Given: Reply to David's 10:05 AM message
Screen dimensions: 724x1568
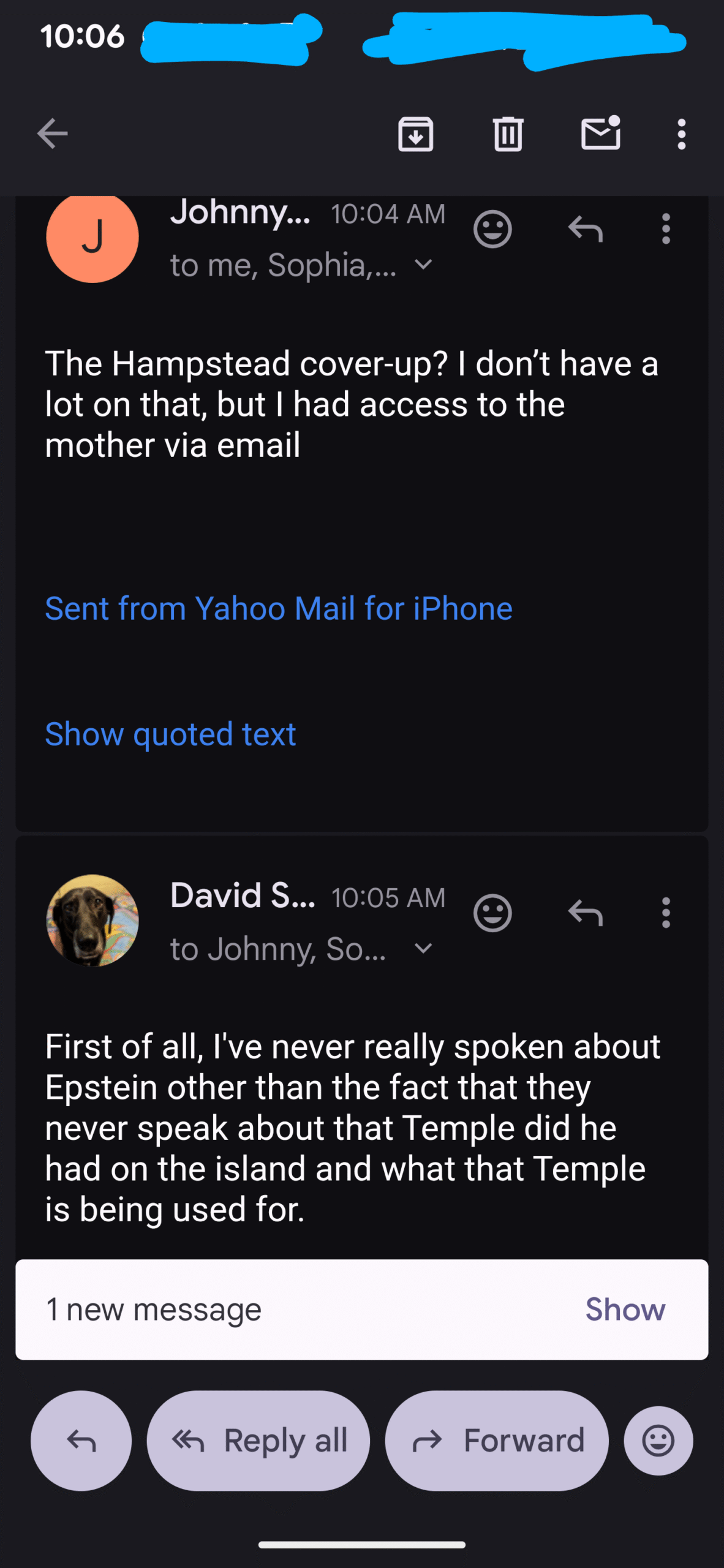Looking at the screenshot, I should pyautogui.click(x=586, y=913).
